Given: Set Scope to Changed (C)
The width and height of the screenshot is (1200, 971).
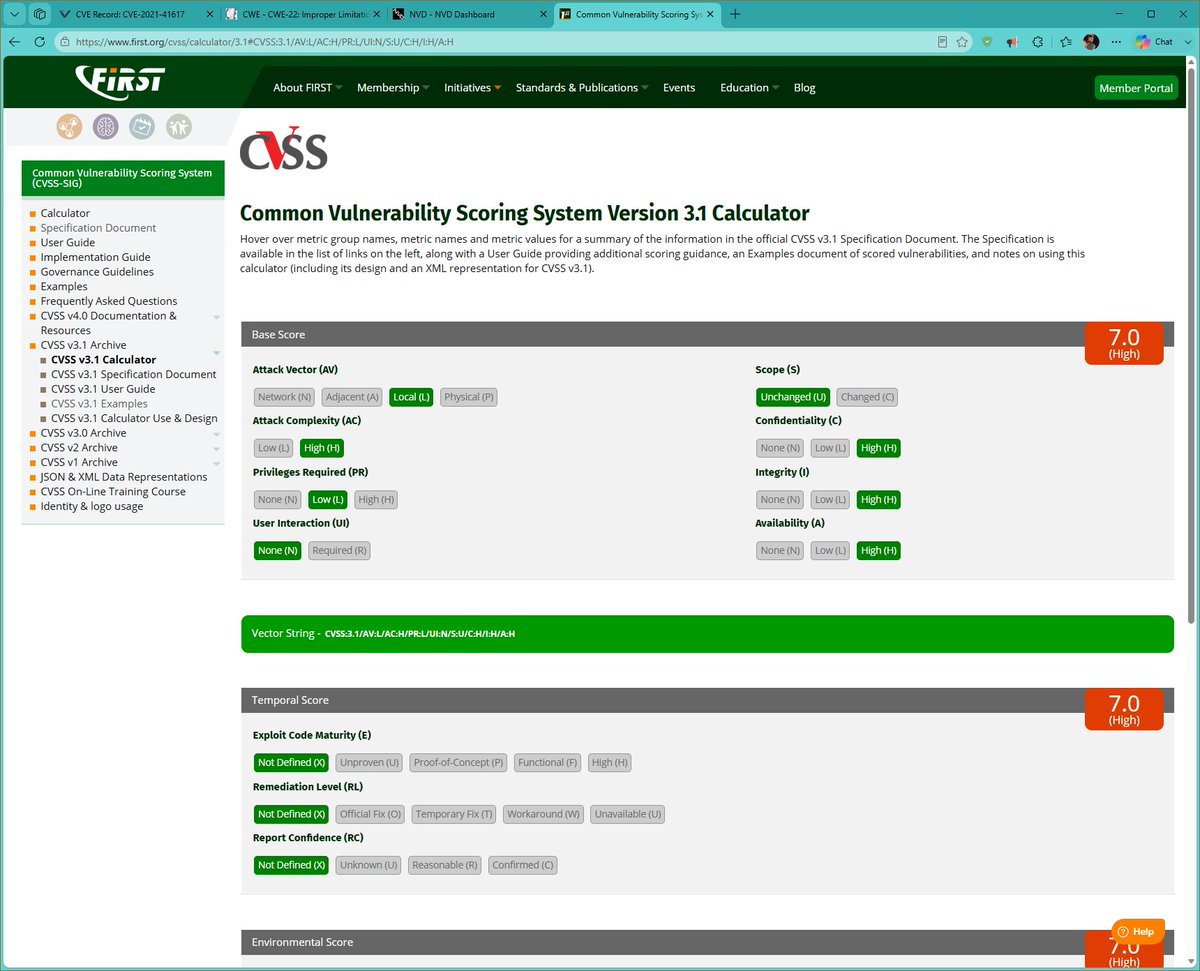Looking at the screenshot, I should [x=867, y=397].
